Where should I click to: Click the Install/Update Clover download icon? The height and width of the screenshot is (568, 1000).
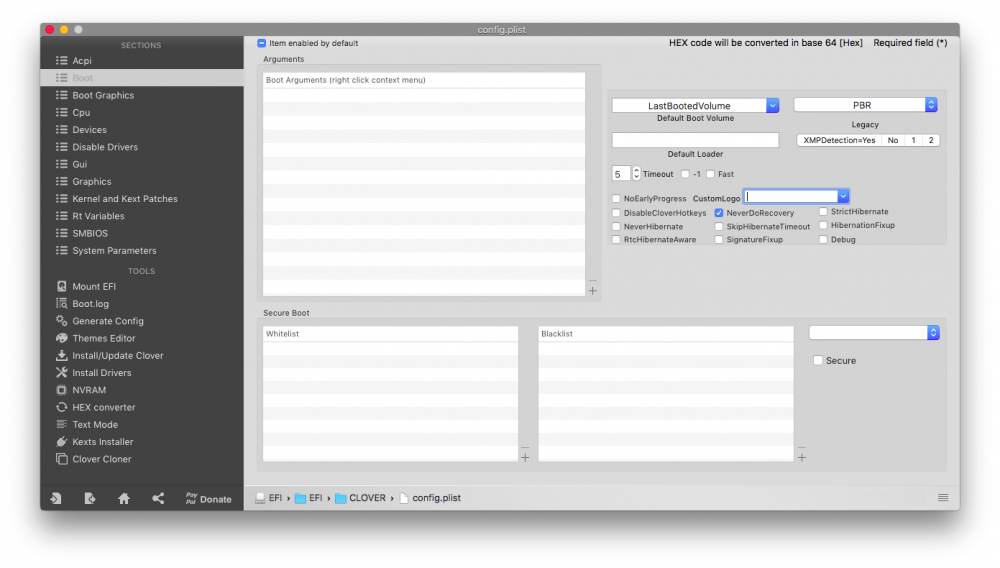[61, 355]
